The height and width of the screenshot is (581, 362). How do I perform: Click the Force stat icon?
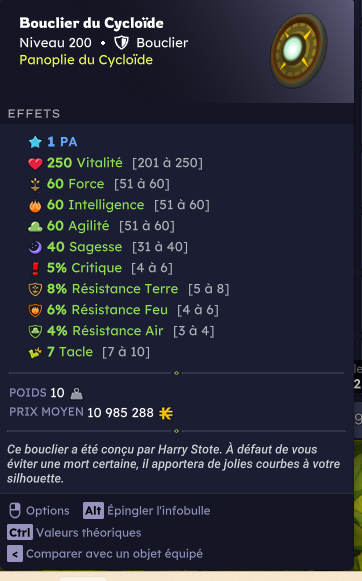pos(35,184)
